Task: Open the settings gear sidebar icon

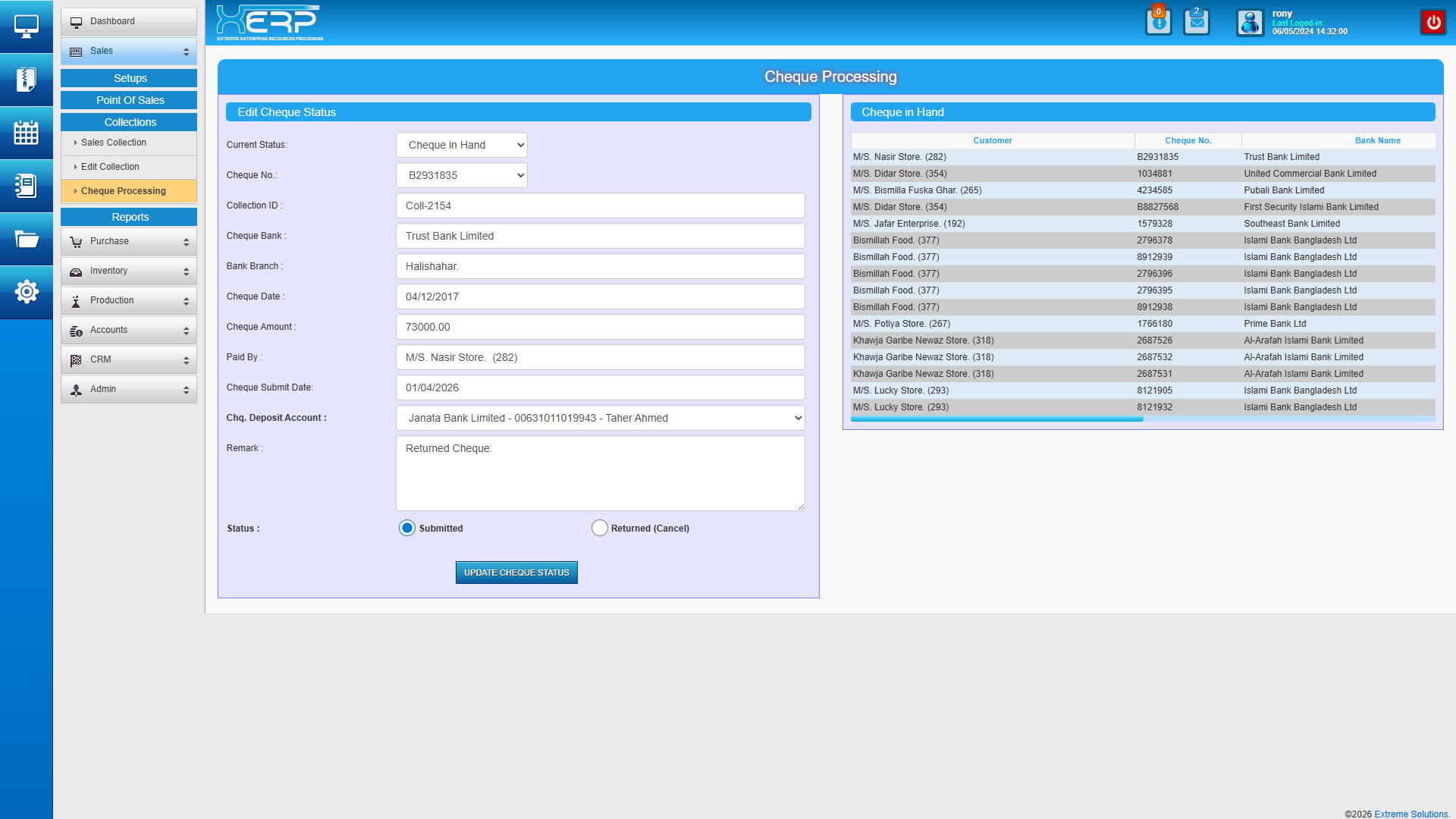Action: [x=26, y=291]
